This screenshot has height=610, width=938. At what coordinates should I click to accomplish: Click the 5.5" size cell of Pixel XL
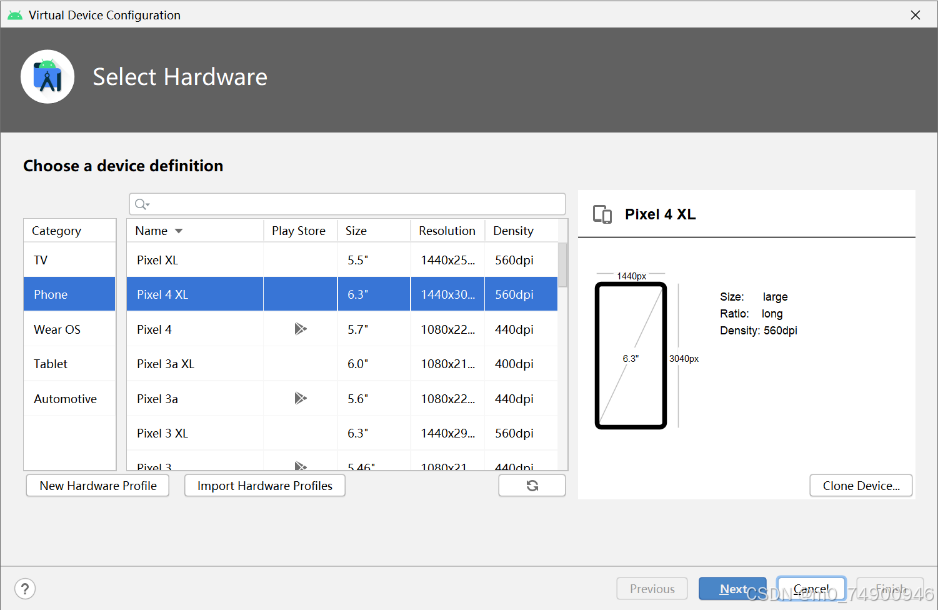[374, 260]
